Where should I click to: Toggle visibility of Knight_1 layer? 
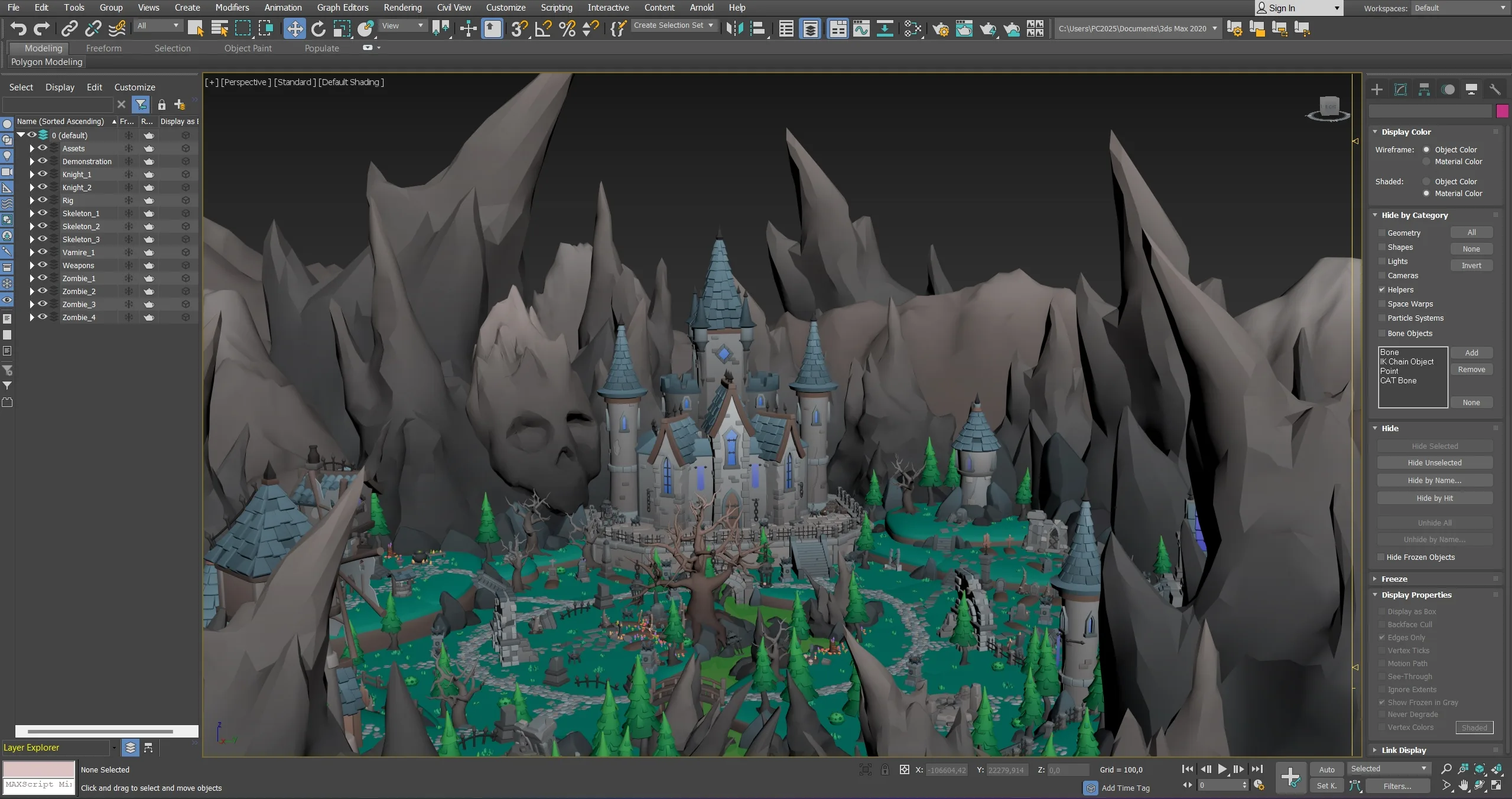click(x=43, y=174)
